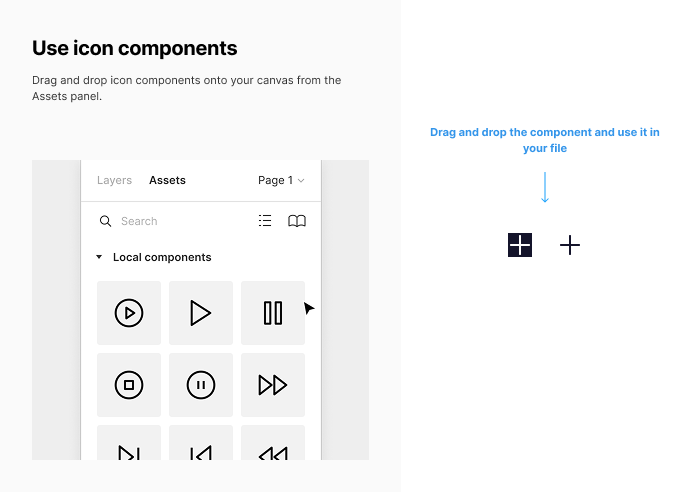Select the plain plus icon
This screenshot has height=492, width=685.
pyautogui.click(x=570, y=245)
